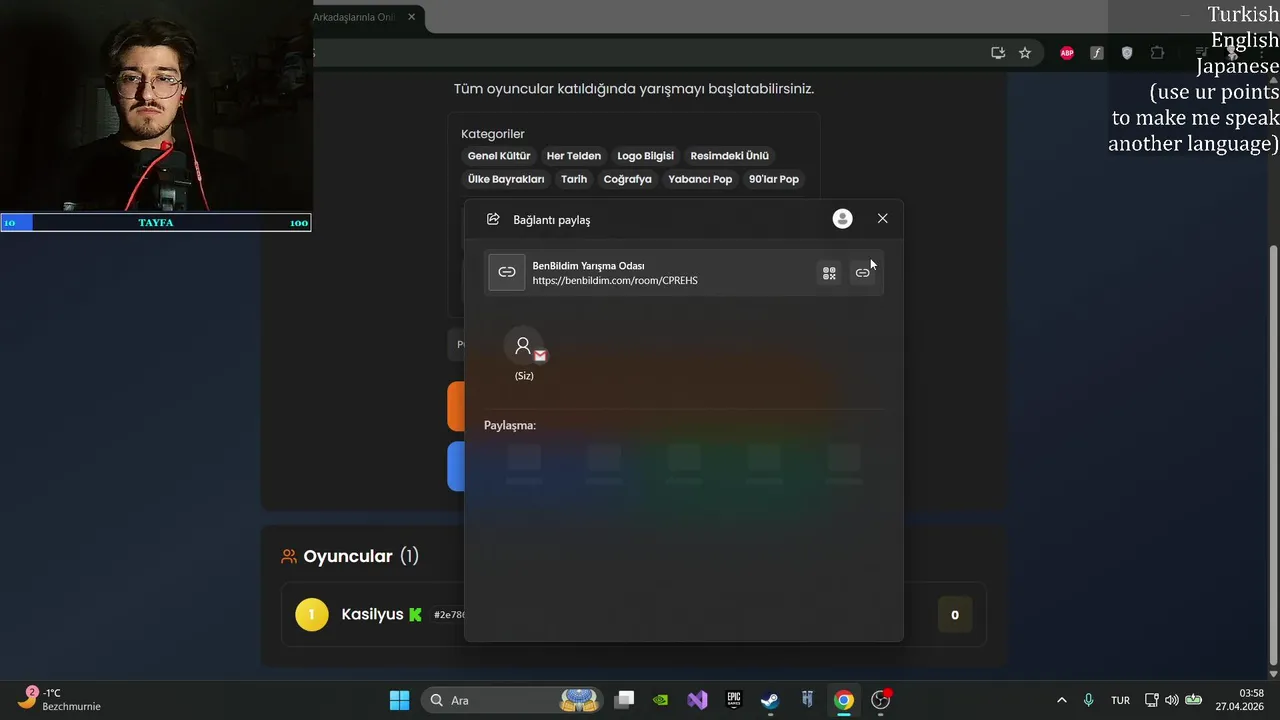Select the Genel Kültür category chip
Screen dimensions: 1280x720
(499, 156)
